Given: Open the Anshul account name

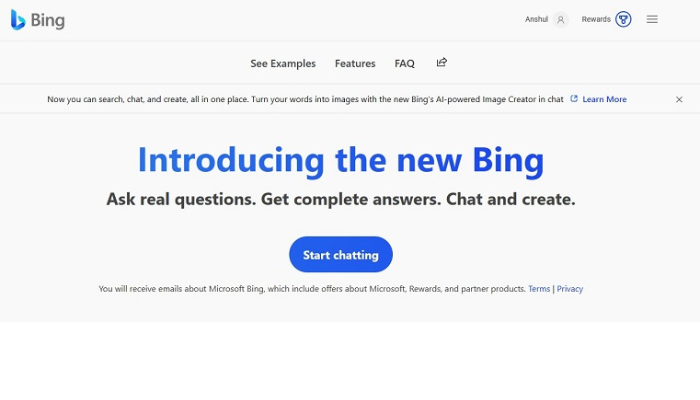Looking at the screenshot, I should (x=537, y=19).
